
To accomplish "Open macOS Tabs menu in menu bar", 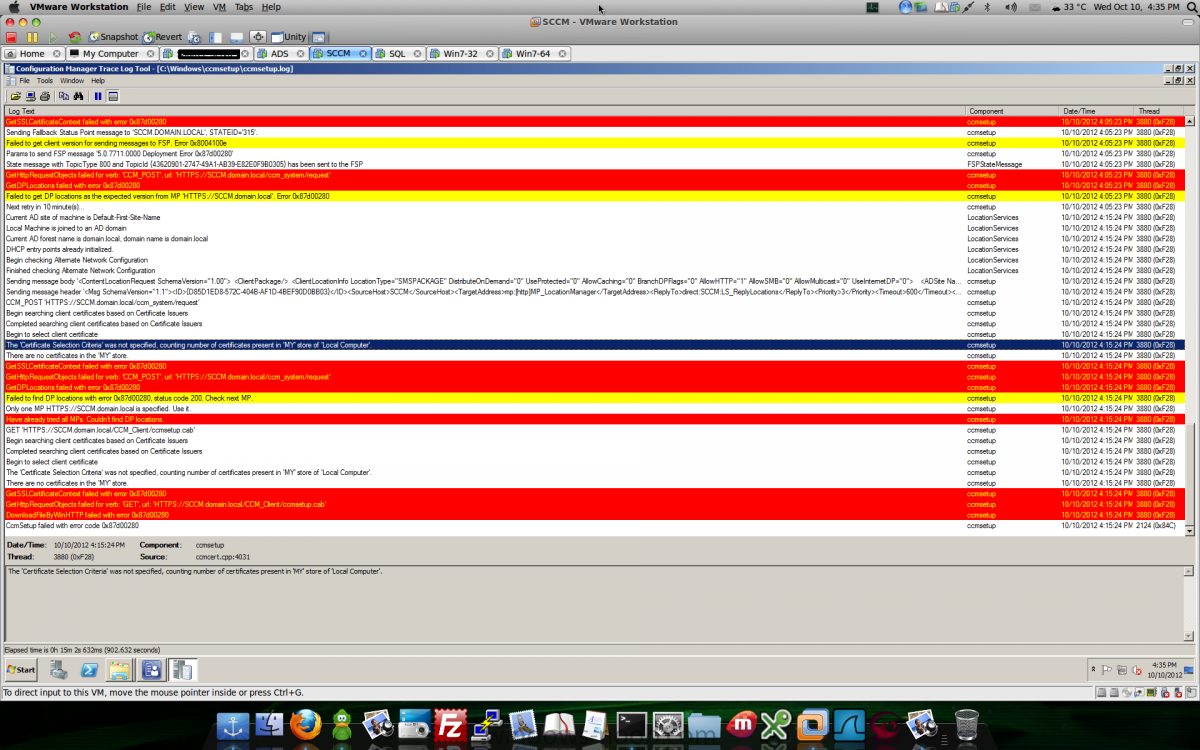I will pos(244,7).
